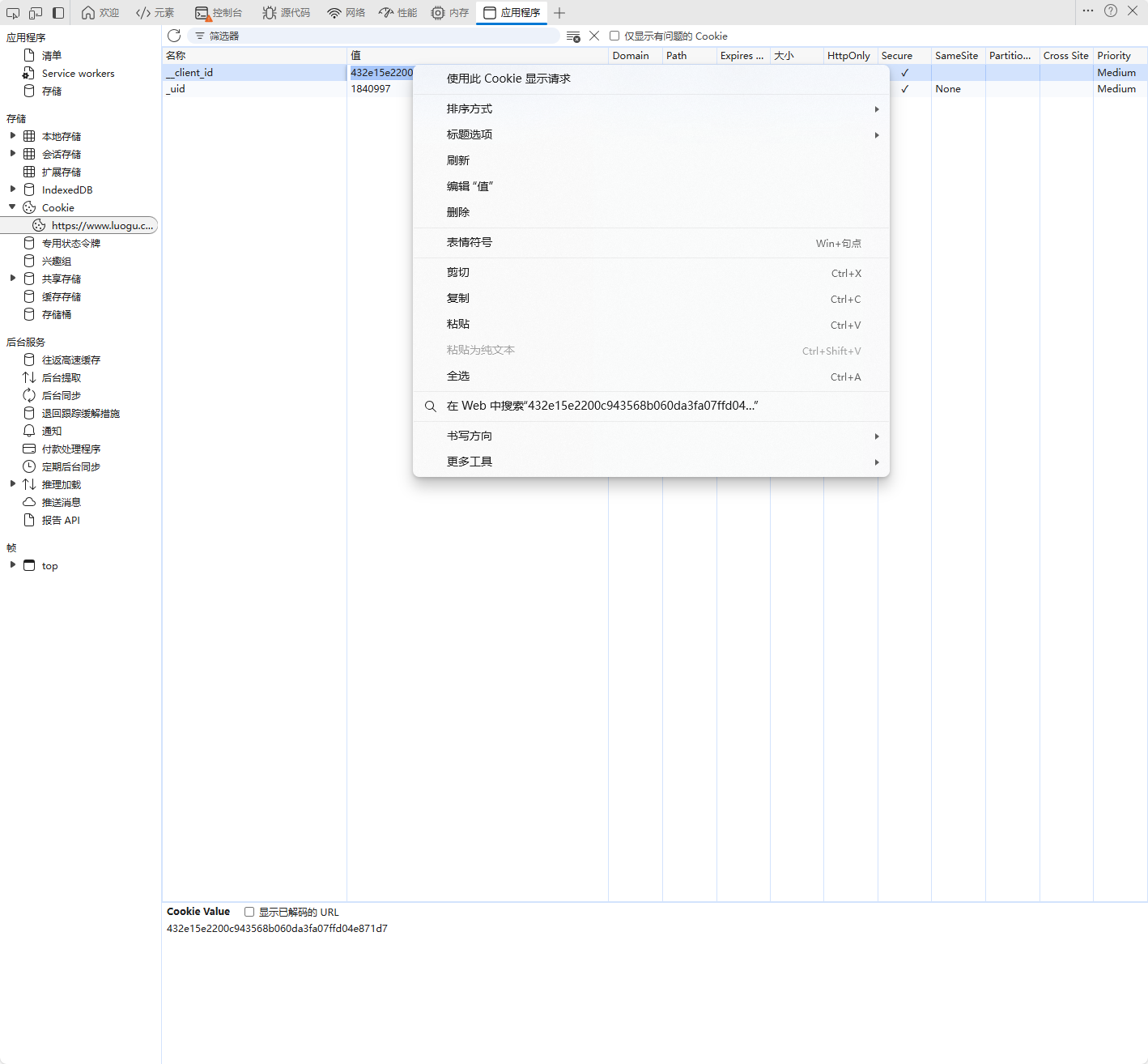1148x1064 pixels.
Task: Toggle the device emulation icon
Action: coord(36,13)
